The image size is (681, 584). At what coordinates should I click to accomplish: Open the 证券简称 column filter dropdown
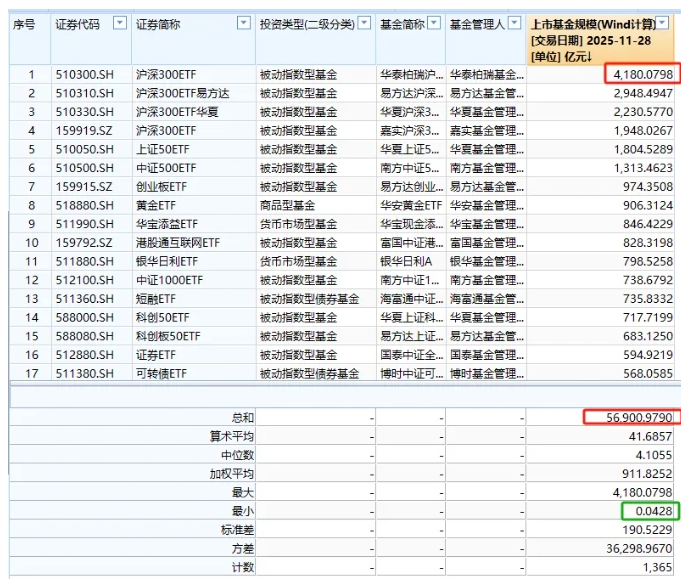point(244,23)
